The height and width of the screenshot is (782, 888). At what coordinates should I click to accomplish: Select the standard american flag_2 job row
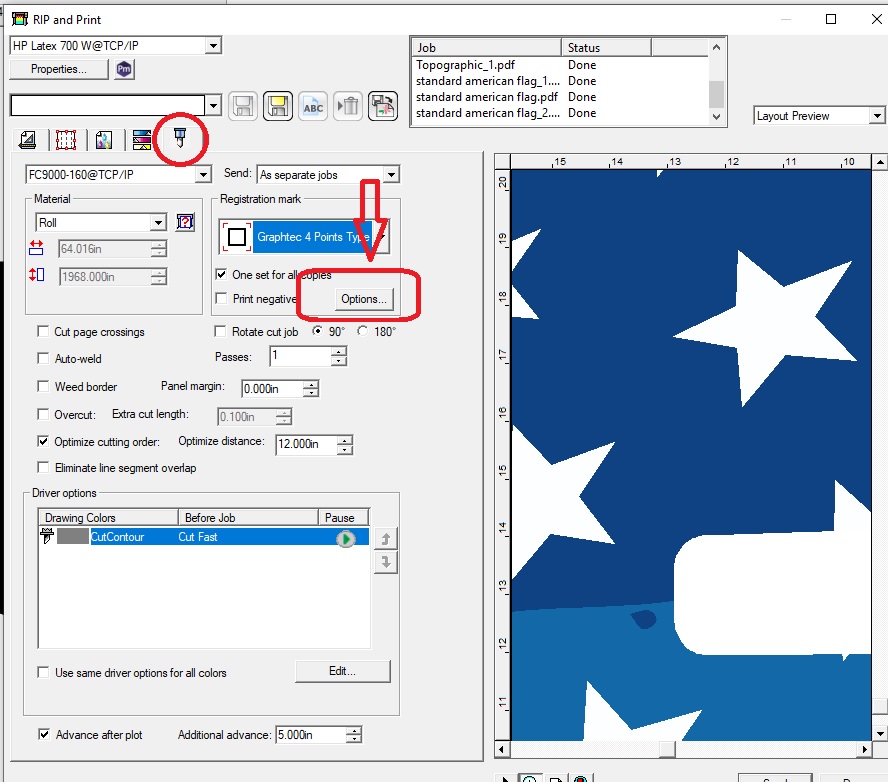click(559, 113)
